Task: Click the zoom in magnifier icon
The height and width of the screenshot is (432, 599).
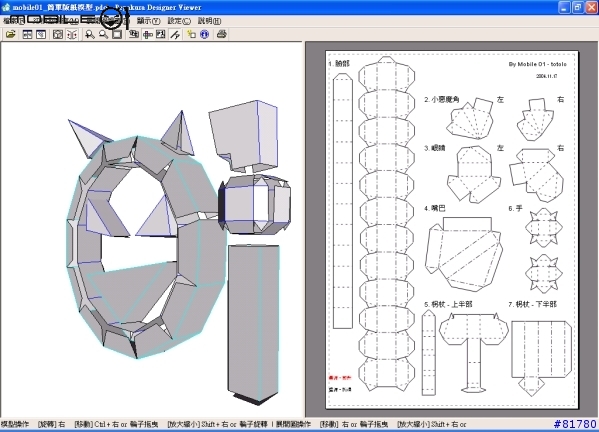Action: tap(90, 34)
